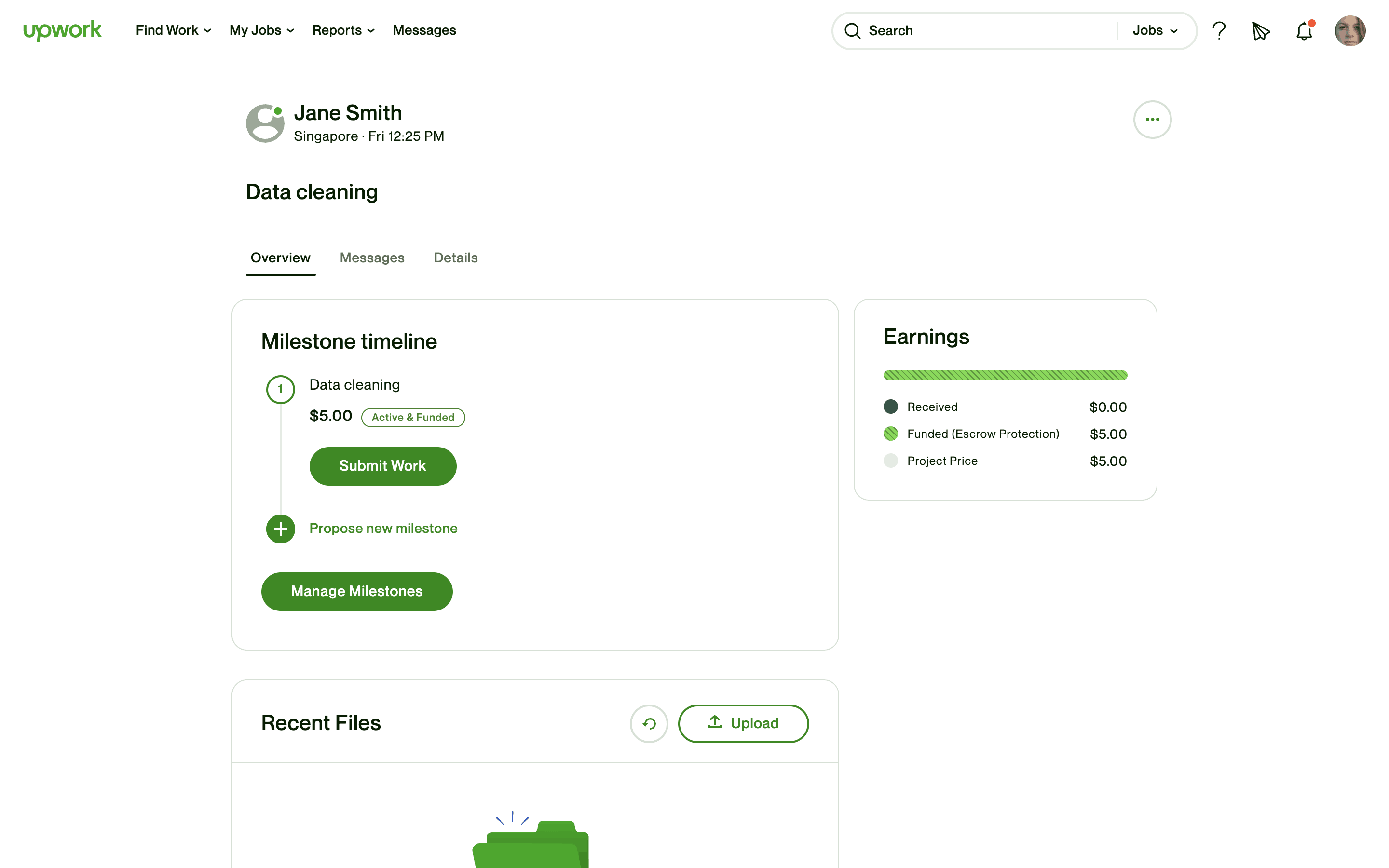Switch to the contract Messages tab
Image resolution: width=1389 pixels, height=868 pixels.
point(372,258)
